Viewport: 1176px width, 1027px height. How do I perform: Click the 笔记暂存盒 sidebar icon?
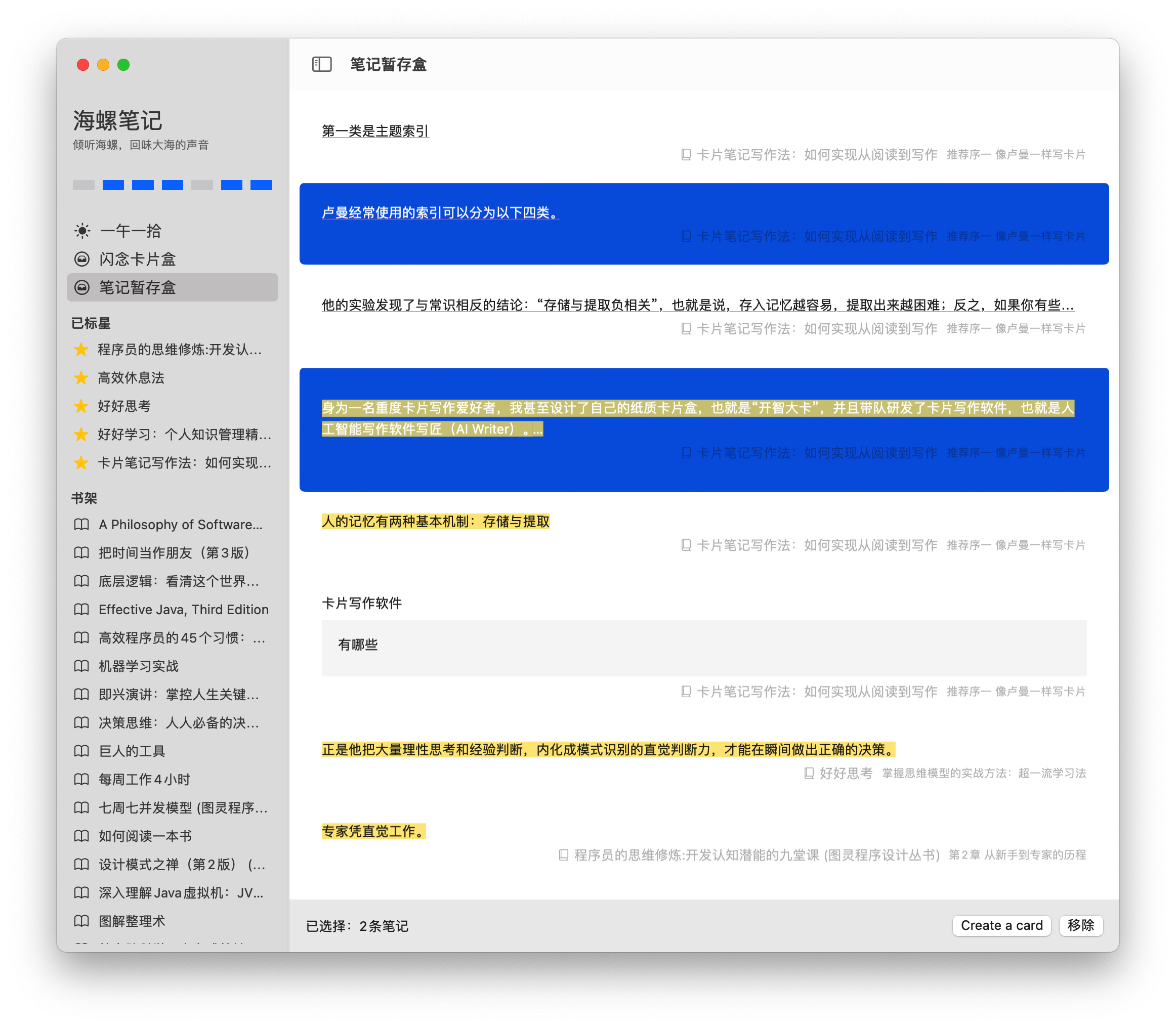[x=82, y=288]
